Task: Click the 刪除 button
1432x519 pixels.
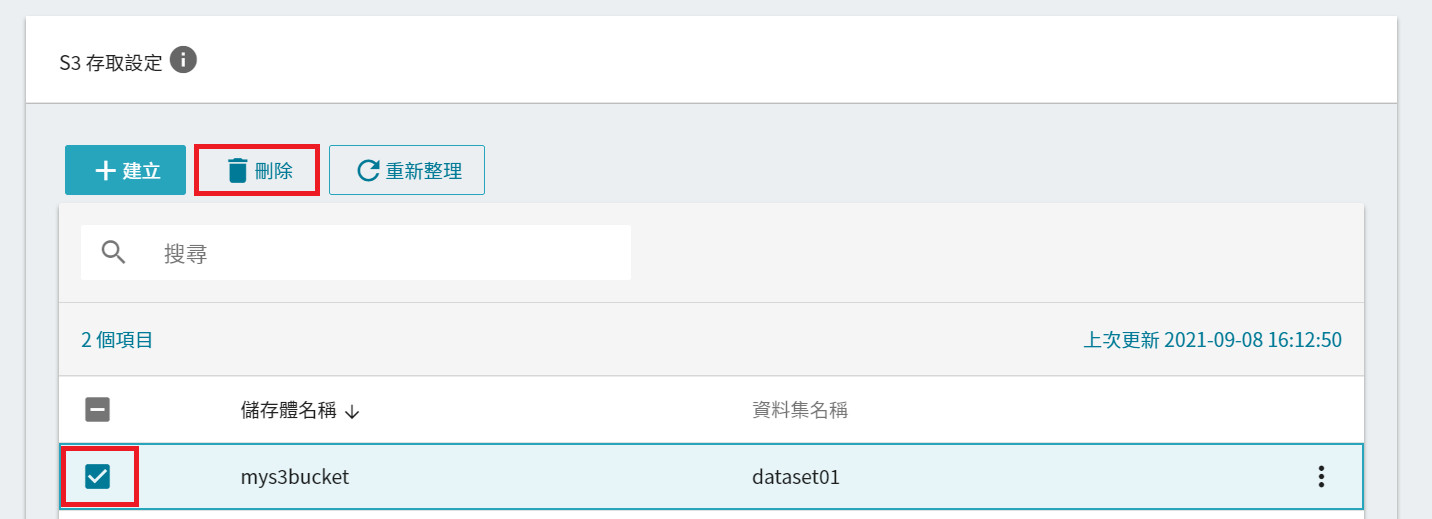Action: pos(257,170)
